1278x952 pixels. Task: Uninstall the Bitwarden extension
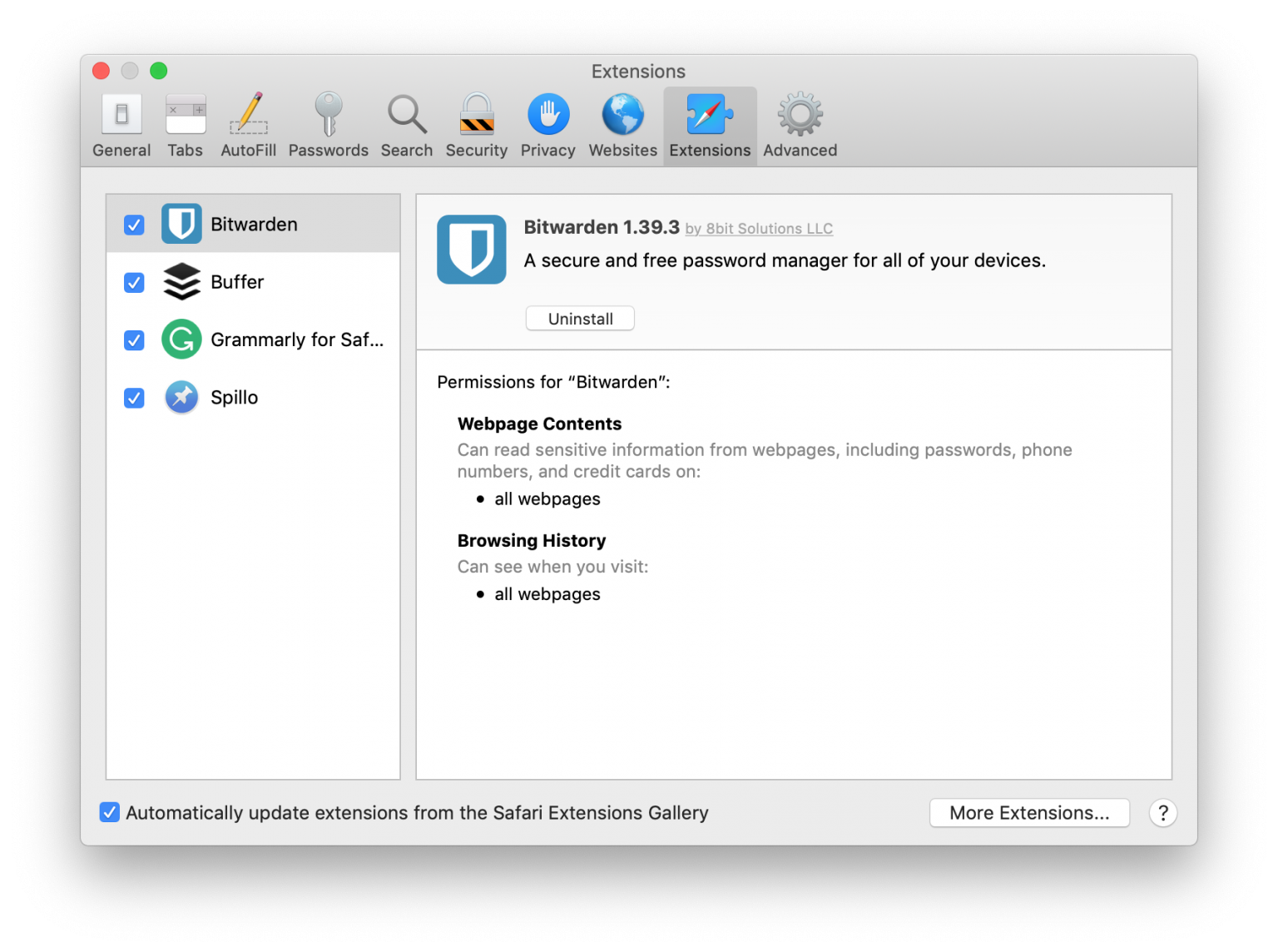click(x=580, y=319)
